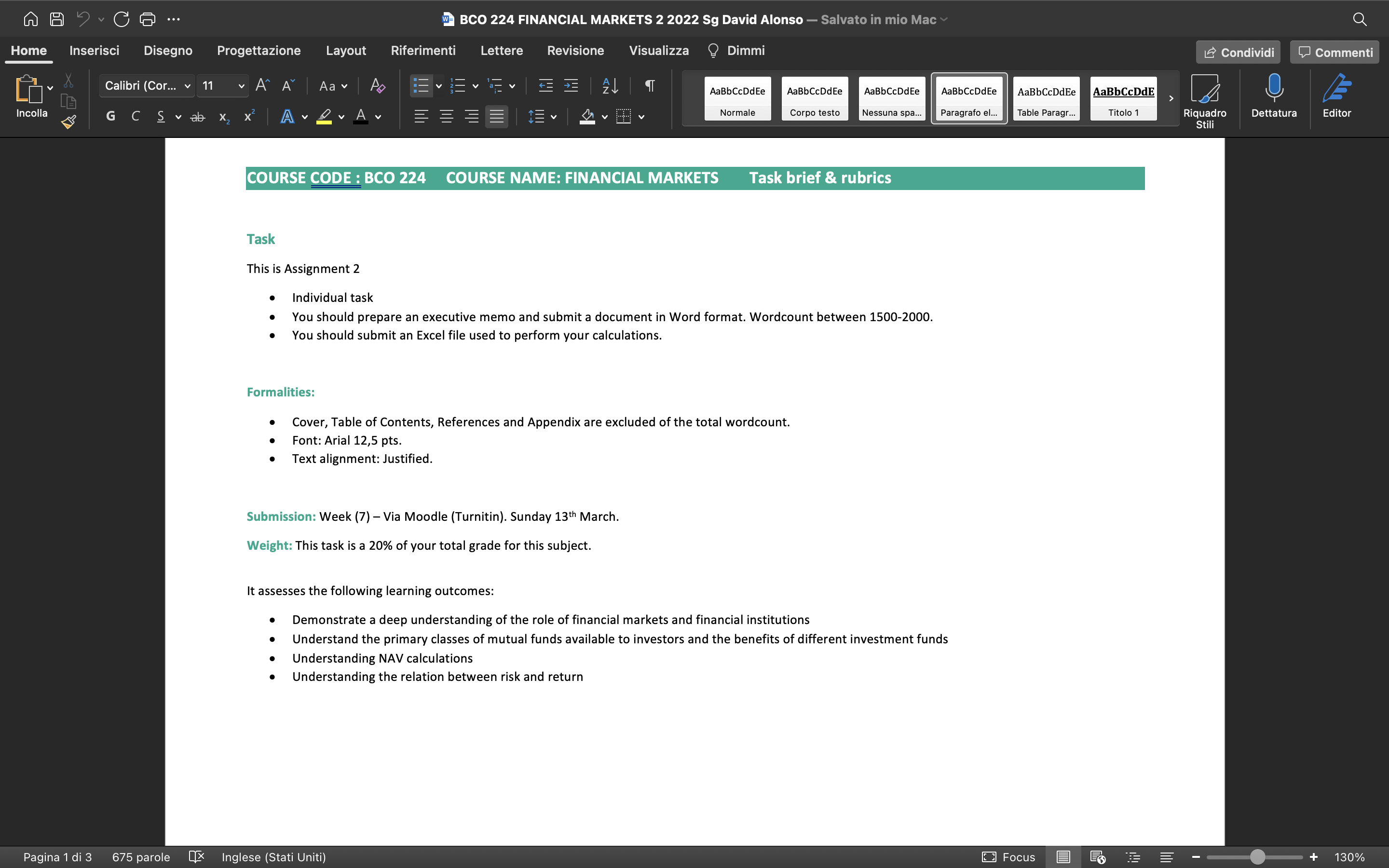Viewport: 1389px width, 868px height.
Task: Enable Focus mode in status bar
Action: (x=1008, y=857)
